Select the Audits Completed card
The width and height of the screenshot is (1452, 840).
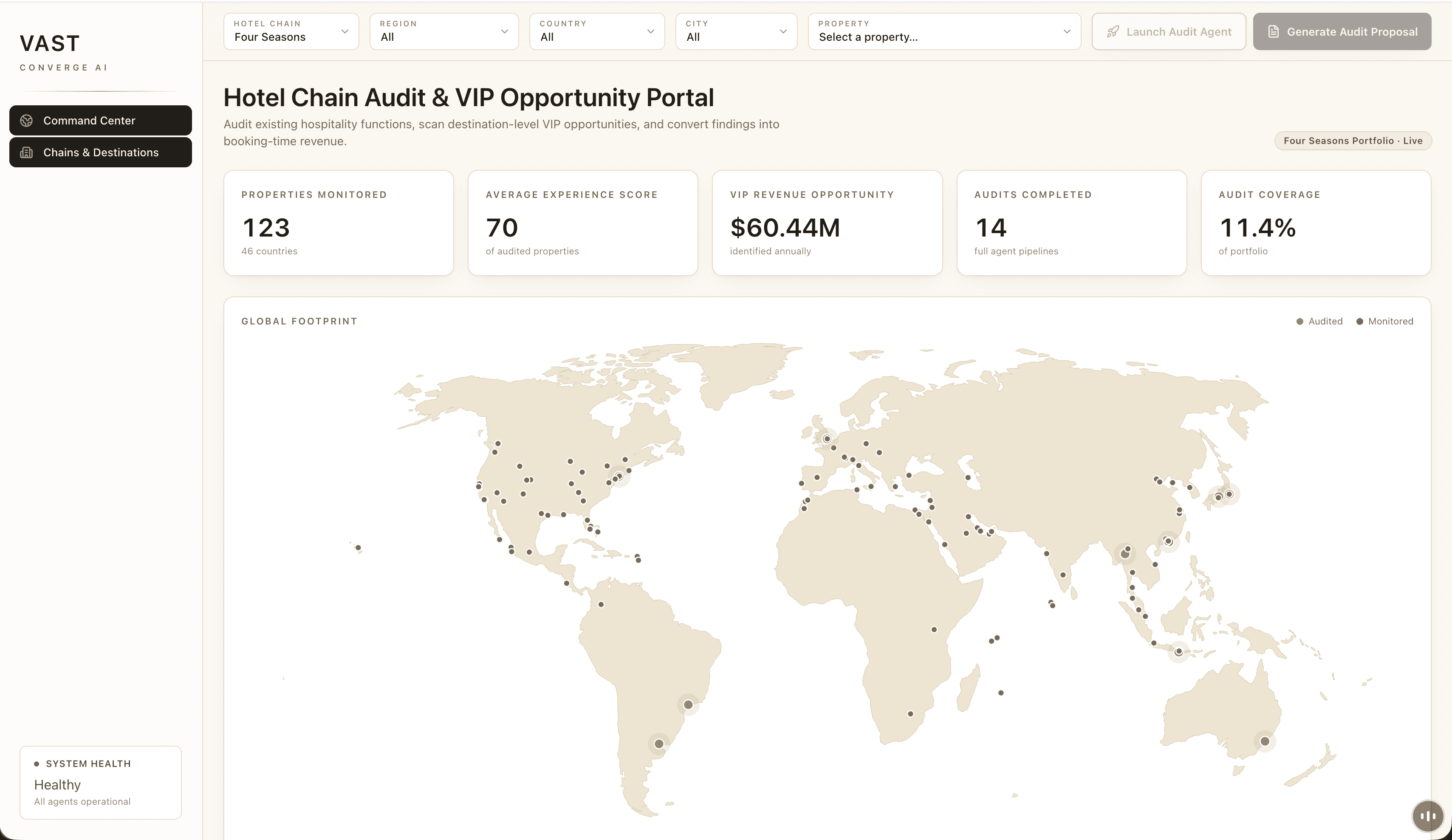click(x=1071, y=223)
